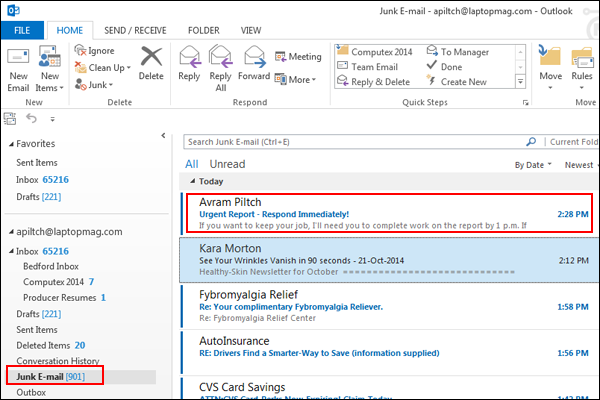The width and height of the screenshot is (600, 400).
Task: Open the Clean Up dropdown
Action: pos(103,67)
